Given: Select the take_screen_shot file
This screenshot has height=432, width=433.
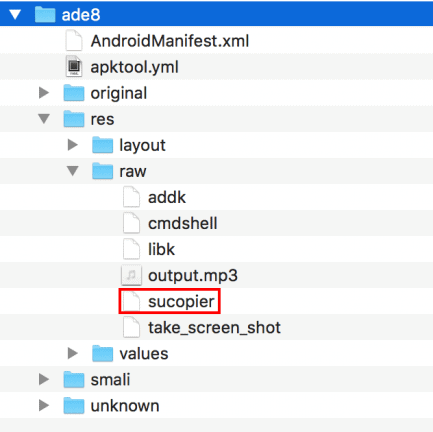Looking at the screenshot, I should [x=214, y=328].
